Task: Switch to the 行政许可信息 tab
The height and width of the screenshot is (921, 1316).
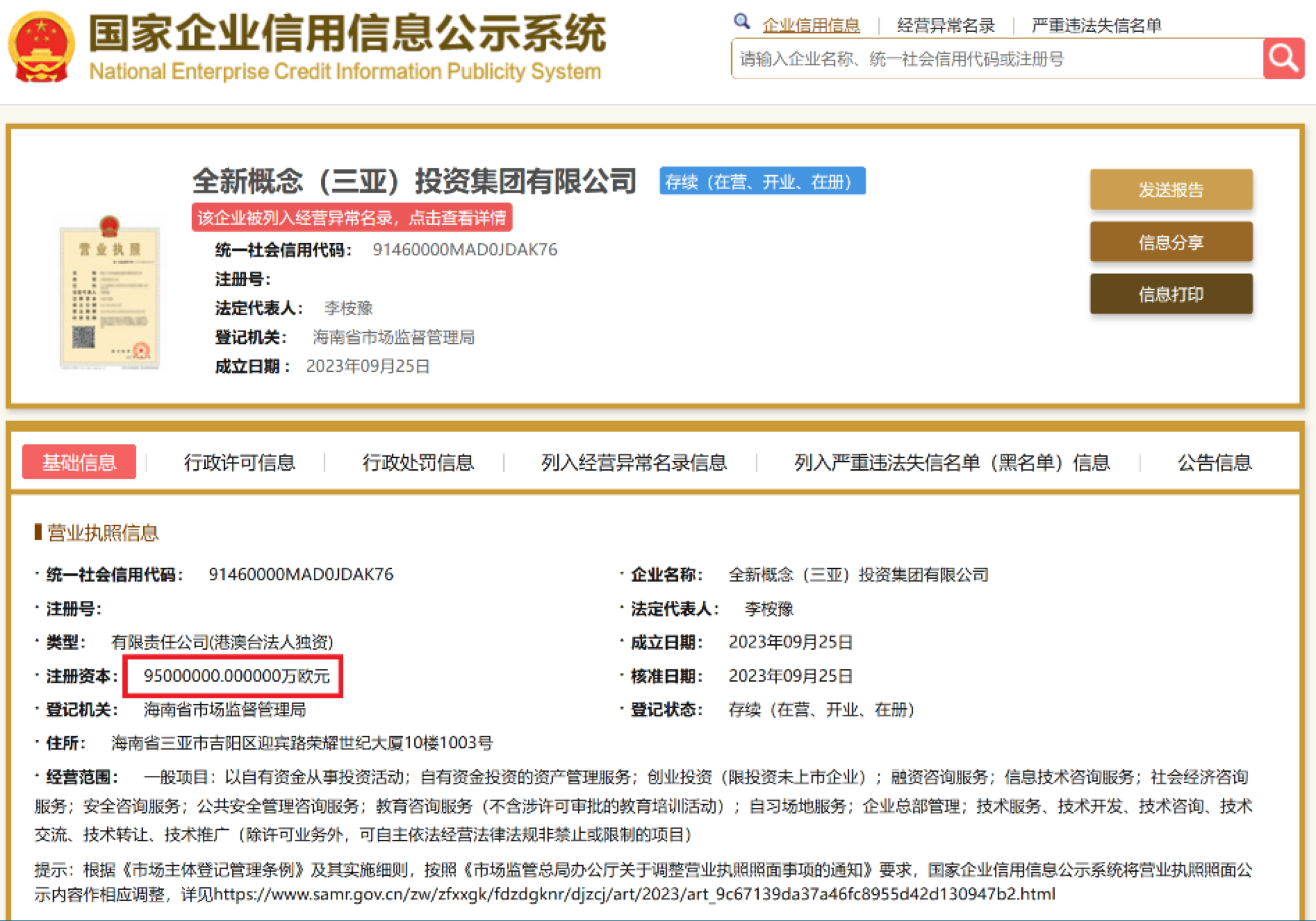Action: (239, 462)
